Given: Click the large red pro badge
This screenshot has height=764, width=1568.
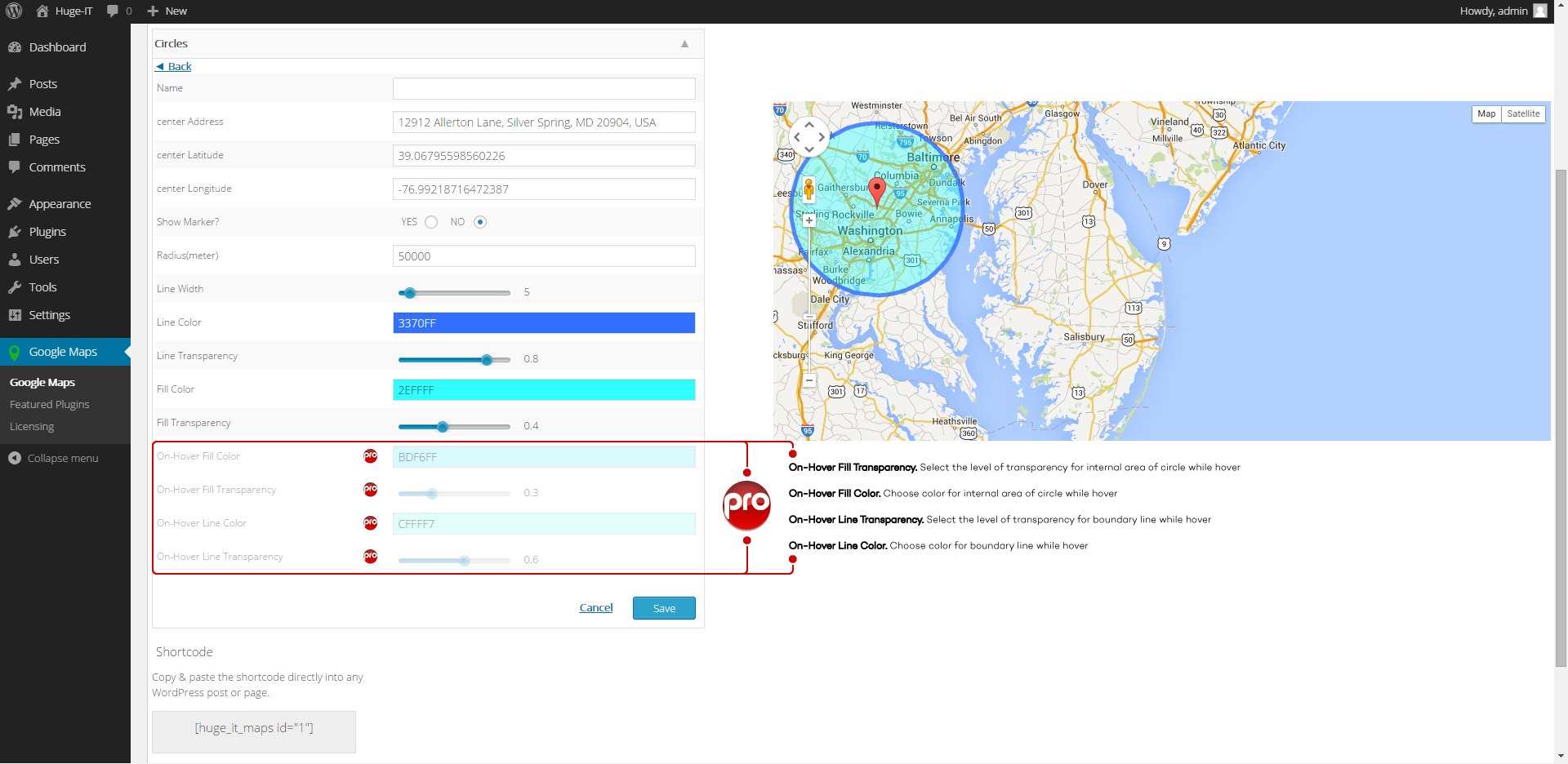Looking at the screenshot, I should click(x=746, y=505).
